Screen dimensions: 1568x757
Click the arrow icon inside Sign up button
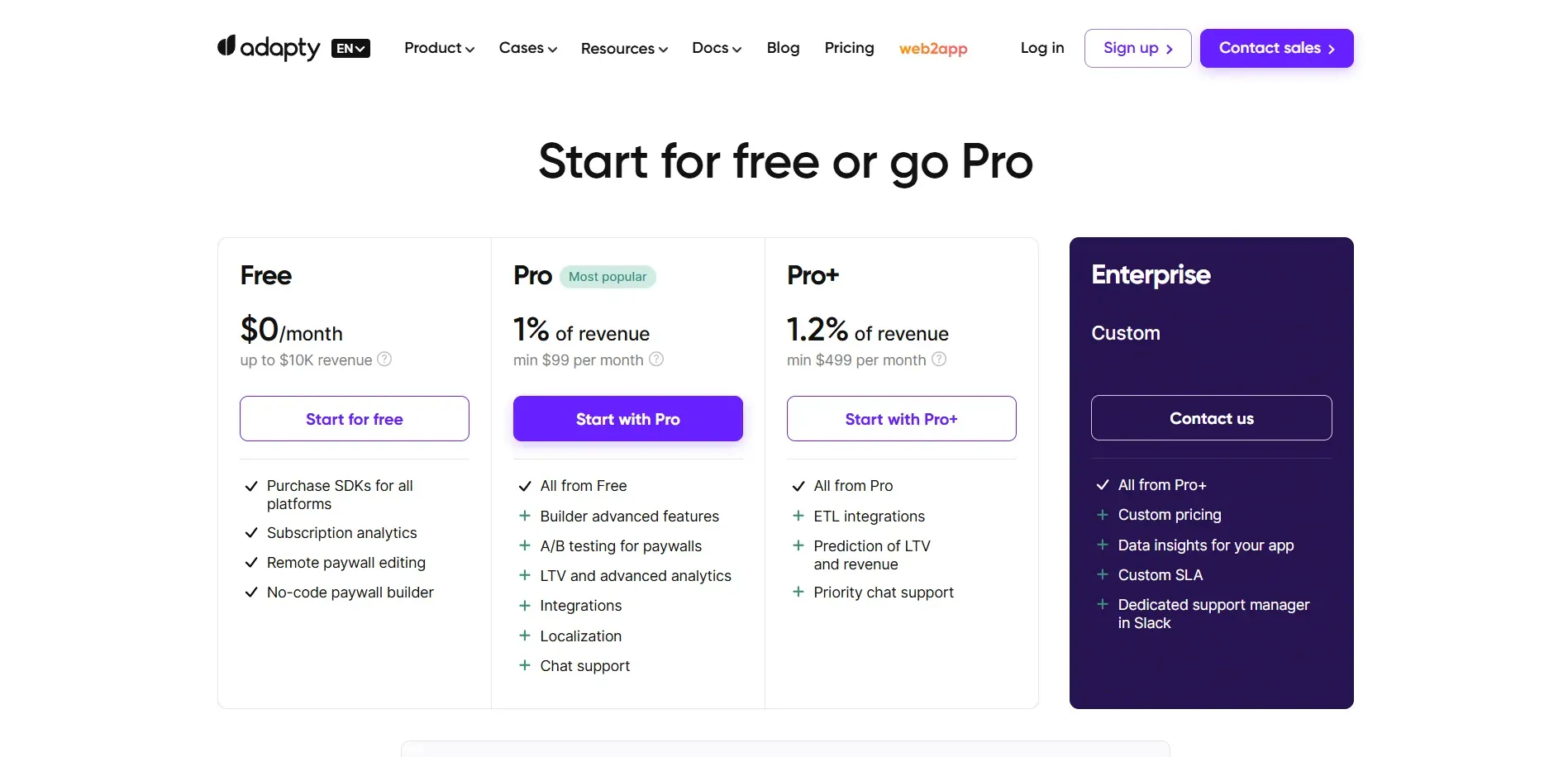pos(1170,49)
